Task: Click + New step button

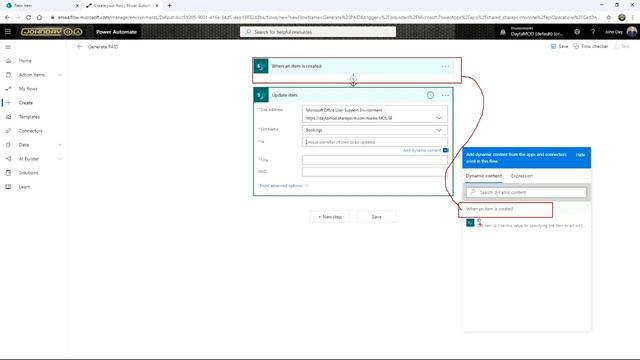Action: (330, 217)
